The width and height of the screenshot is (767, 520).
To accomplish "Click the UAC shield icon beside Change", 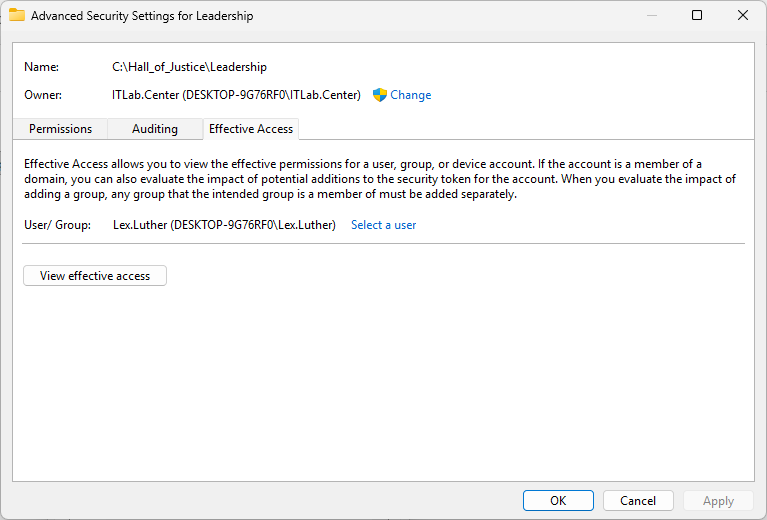I will point(380,95).
